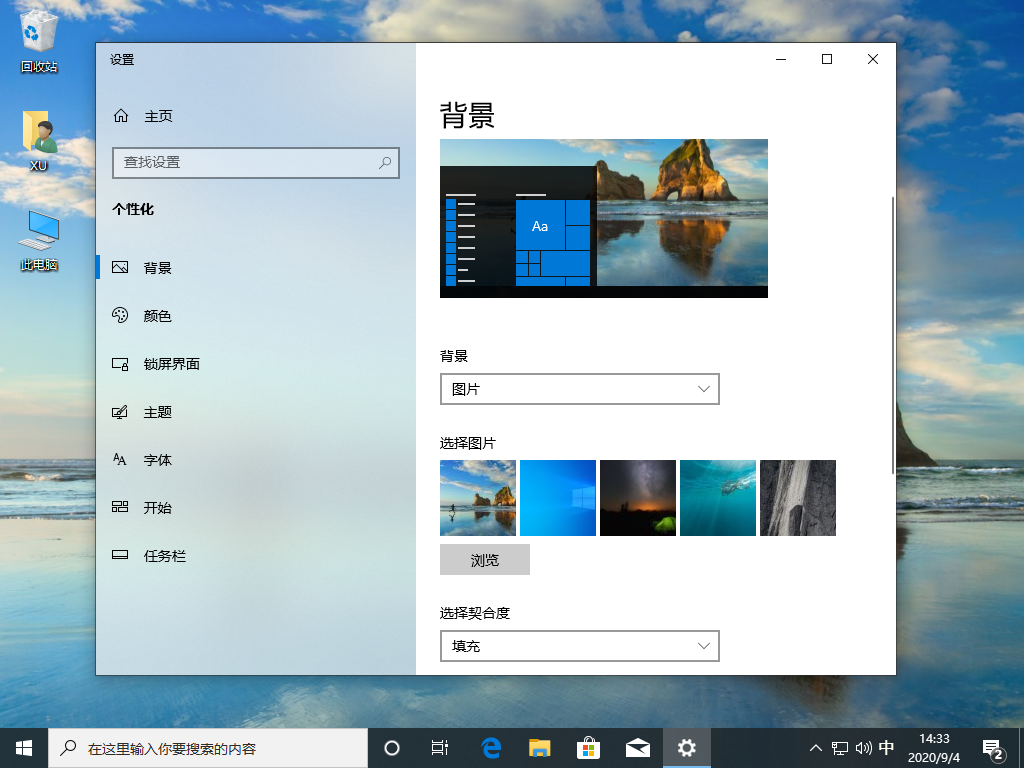Adjust volume via the speaker icon
Screen dimensions: 1024x768
click(864, 747)
